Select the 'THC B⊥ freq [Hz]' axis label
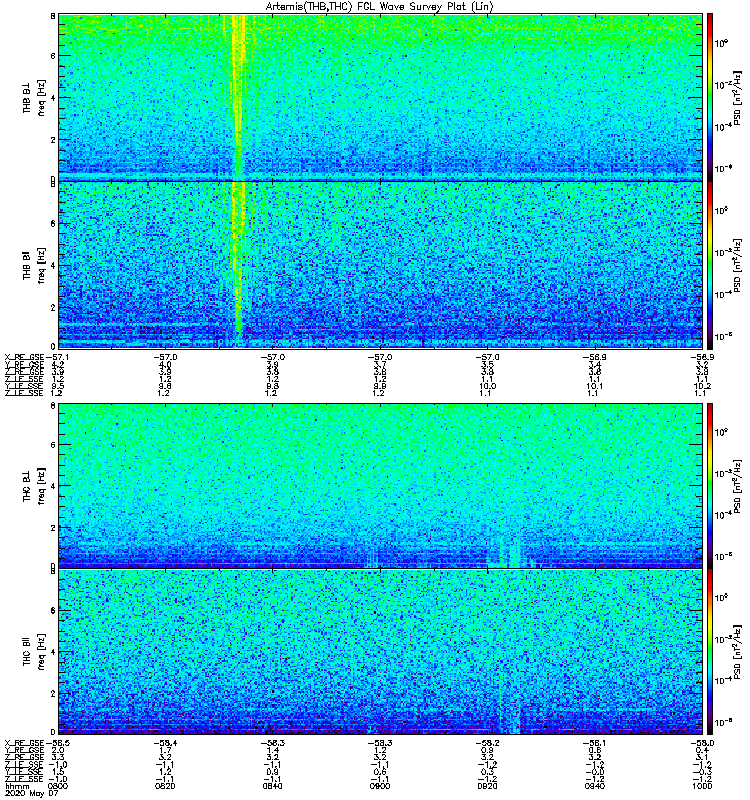 click(34, 486)
